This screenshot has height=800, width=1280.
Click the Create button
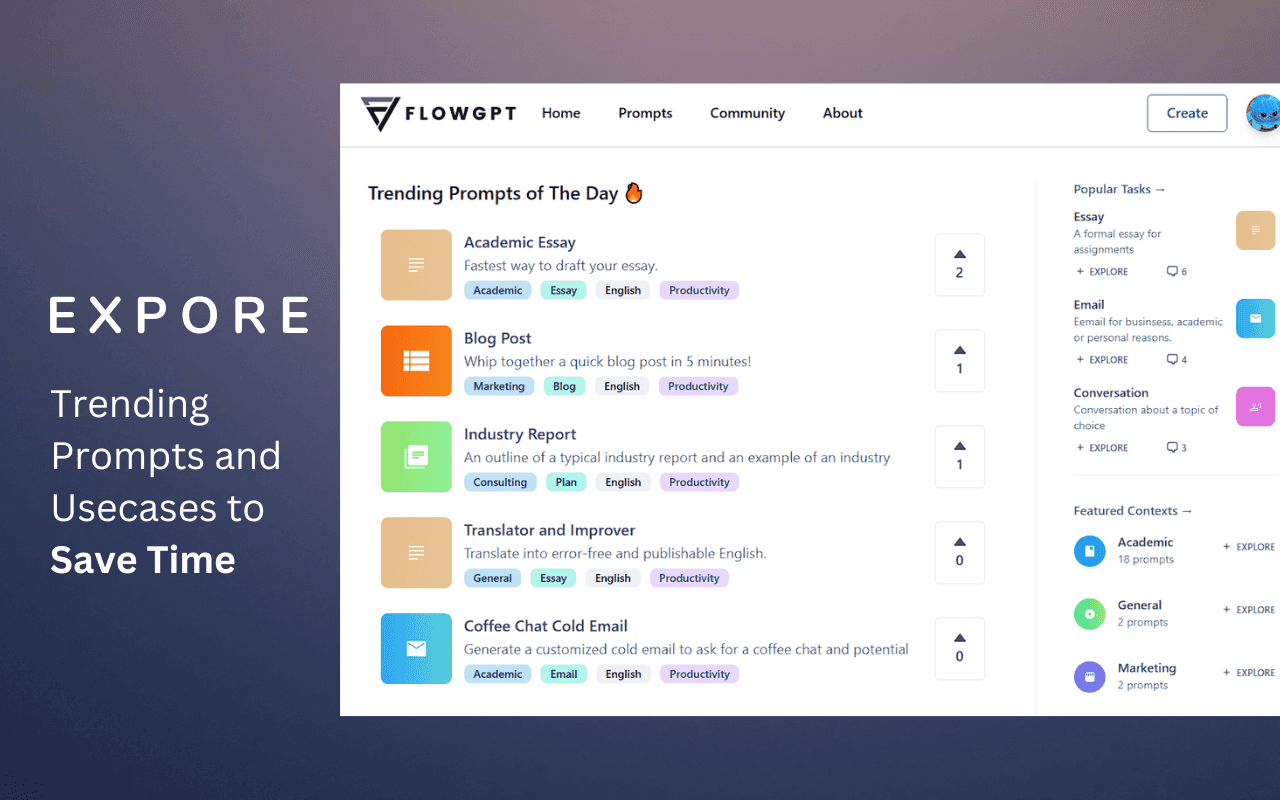point(1187,113)
